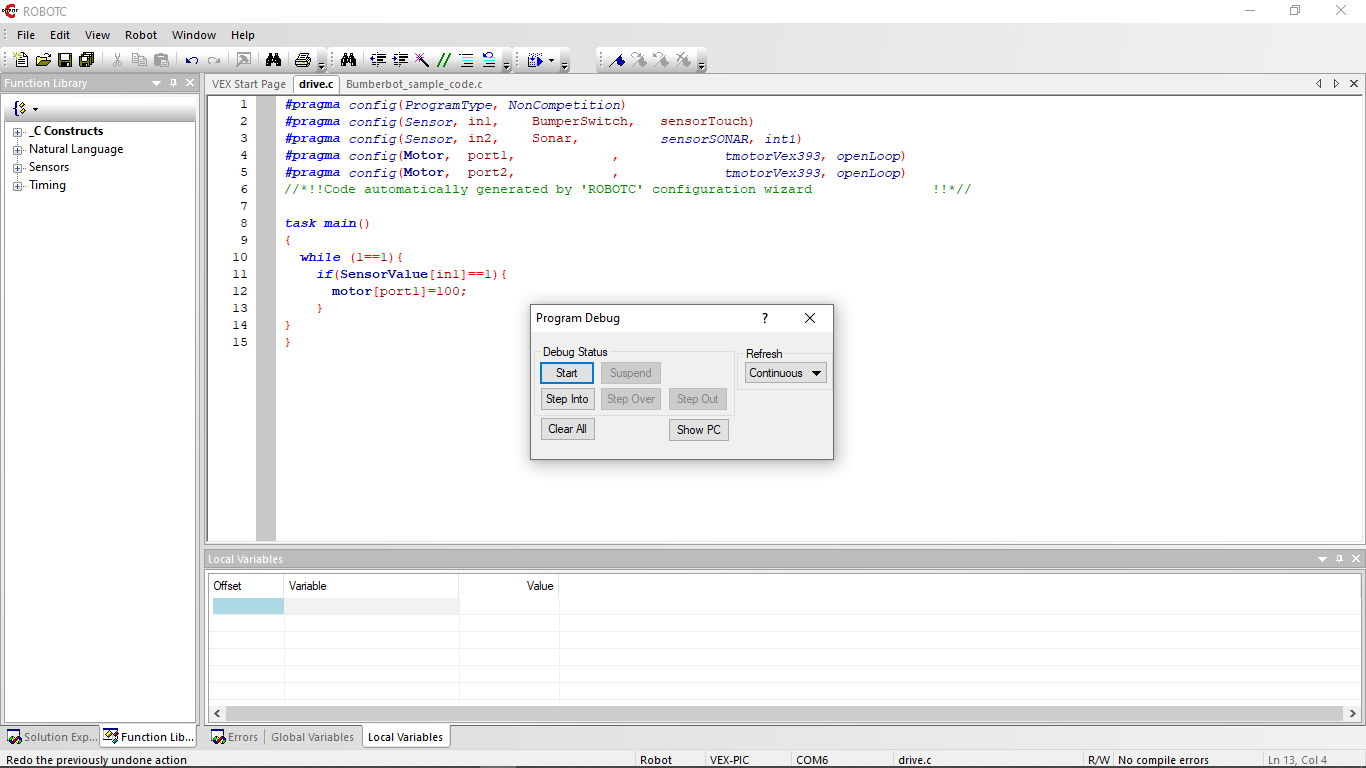Screen dimensions: 1366x768
Task: Switch to Solution Explorer tab
Action: (x=51, y=737)
